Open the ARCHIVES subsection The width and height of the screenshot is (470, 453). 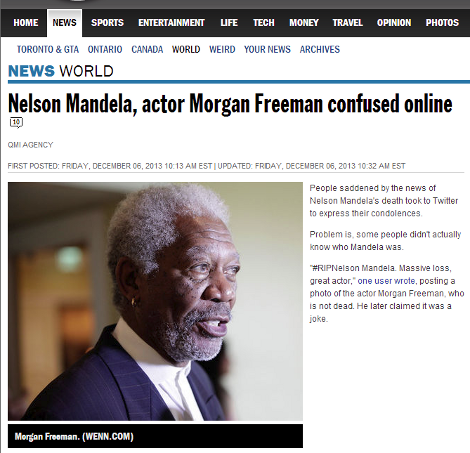coord(320,49)
